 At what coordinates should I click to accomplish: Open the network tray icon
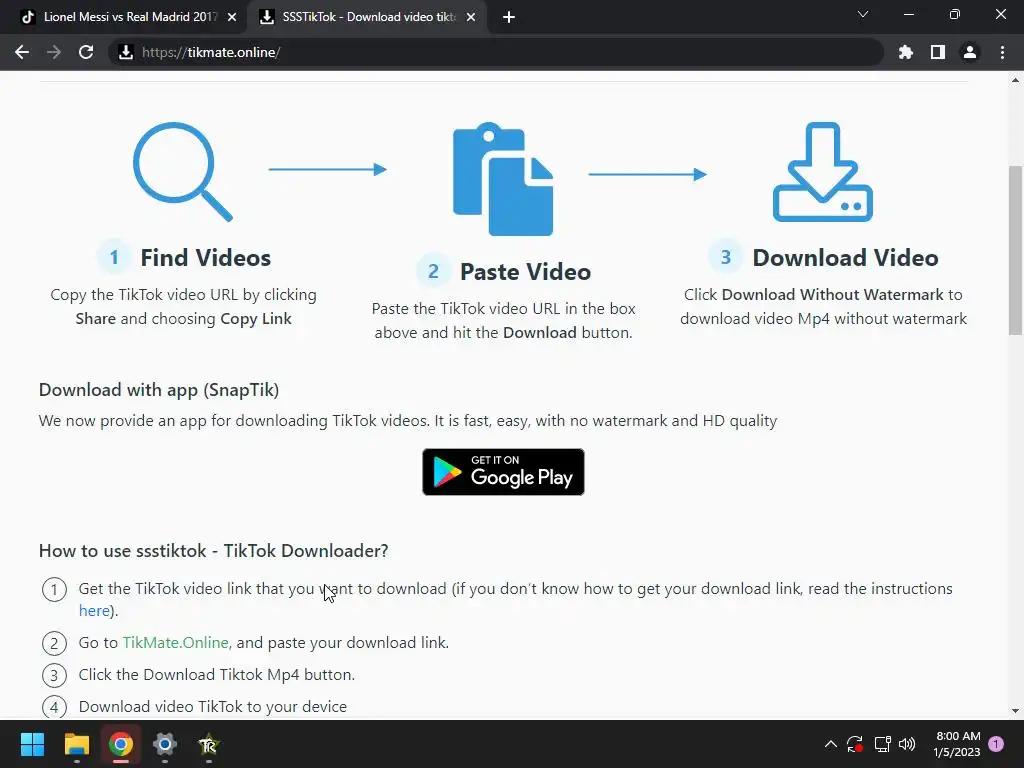pyautogui.click(x=882, y=744)
